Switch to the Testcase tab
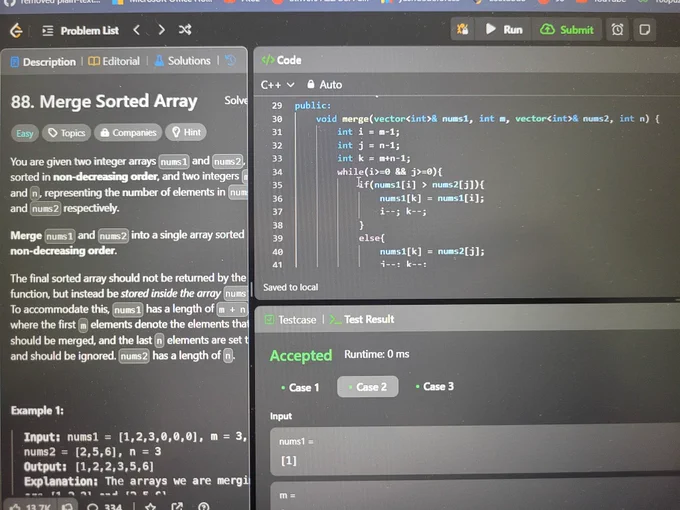The image size is (680, 510). click(291, 320)
